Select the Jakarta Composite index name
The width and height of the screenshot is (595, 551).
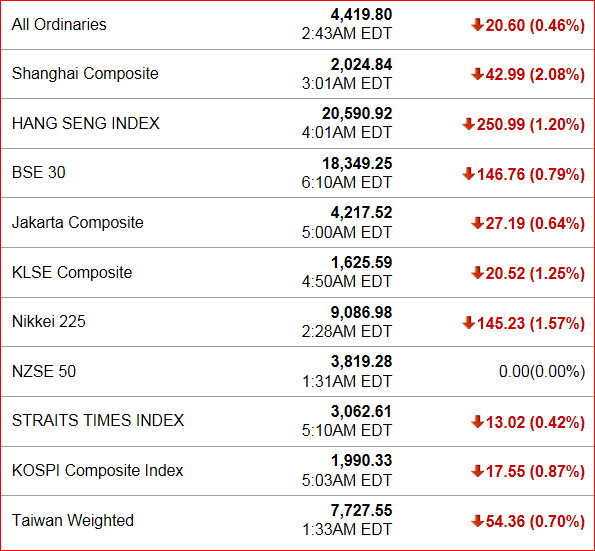coord(78,222)
